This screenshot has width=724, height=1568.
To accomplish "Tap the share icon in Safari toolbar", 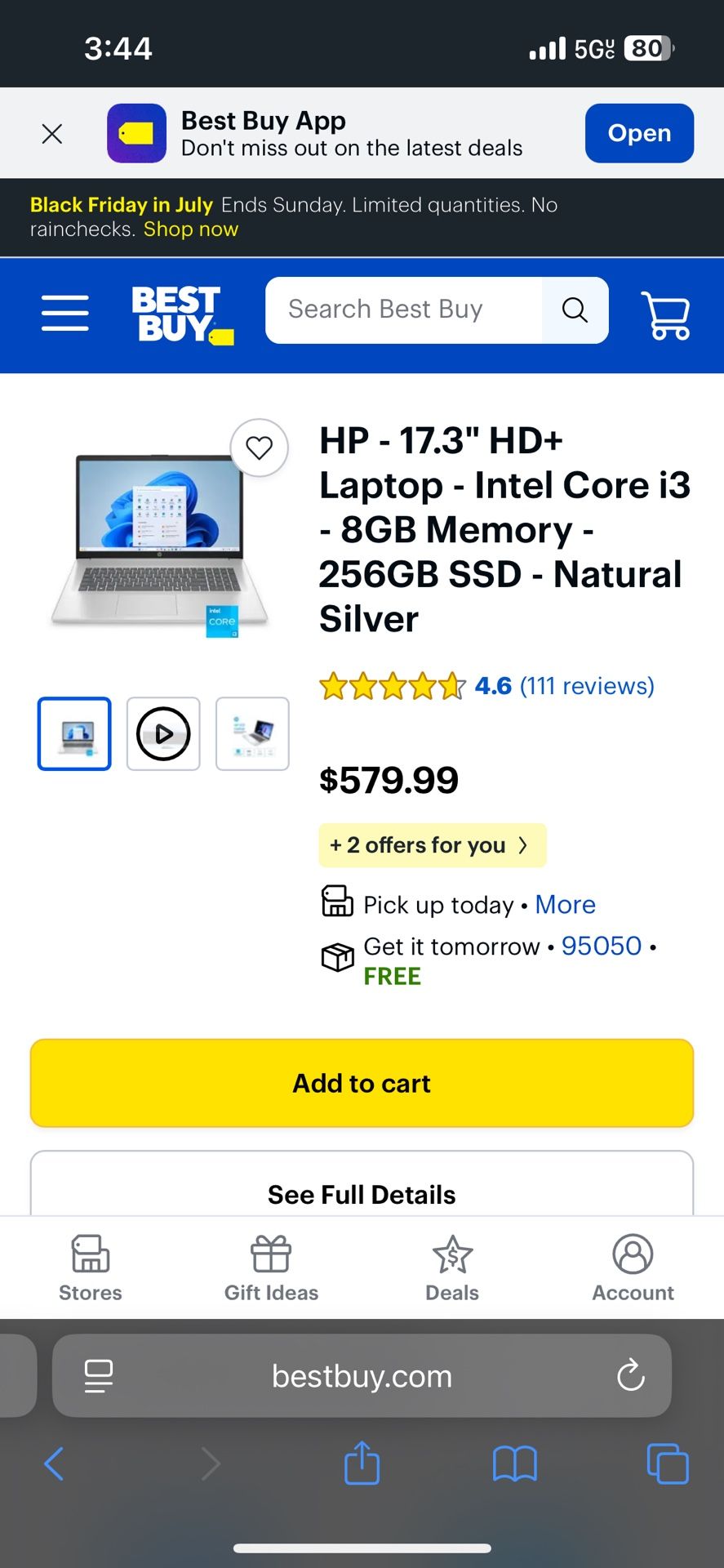I will [x=362, y=1463].
